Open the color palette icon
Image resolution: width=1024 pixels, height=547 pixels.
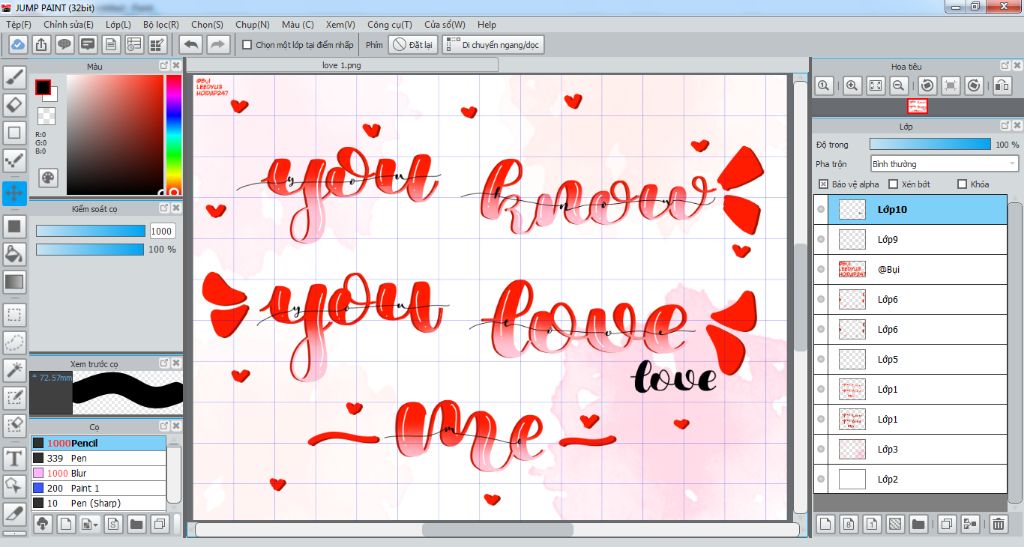[x=48, y=178]
